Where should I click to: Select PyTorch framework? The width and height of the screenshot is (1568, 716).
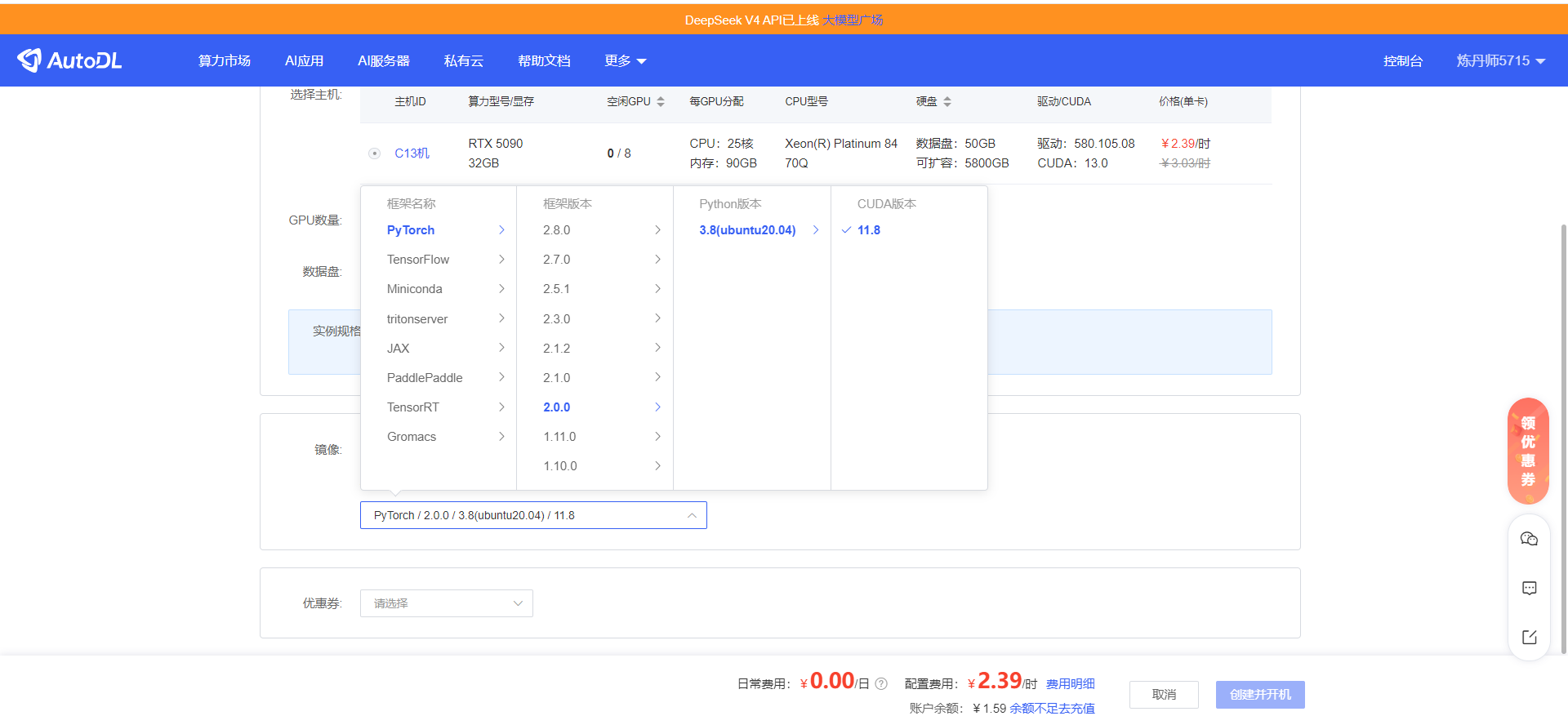pyautogui.click(x=439, y=230)
